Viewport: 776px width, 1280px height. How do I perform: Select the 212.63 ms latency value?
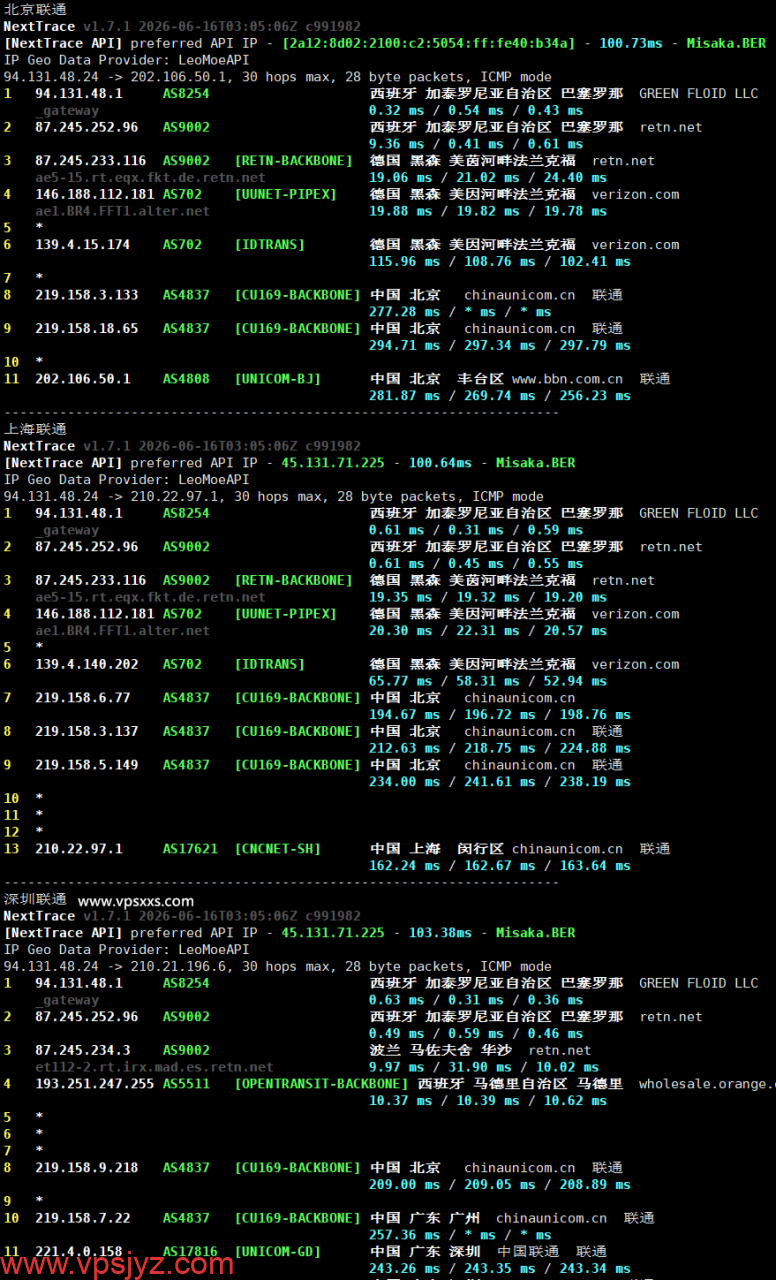tap(404, 748)
